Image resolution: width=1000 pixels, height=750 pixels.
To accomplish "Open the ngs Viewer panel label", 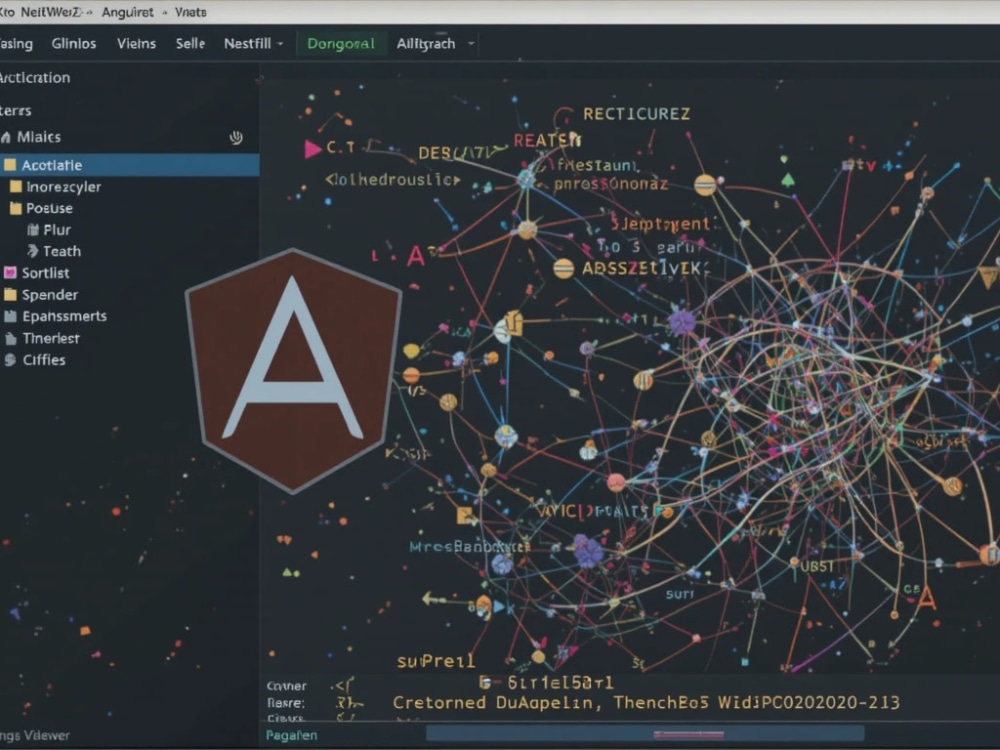I will (35, 735).
